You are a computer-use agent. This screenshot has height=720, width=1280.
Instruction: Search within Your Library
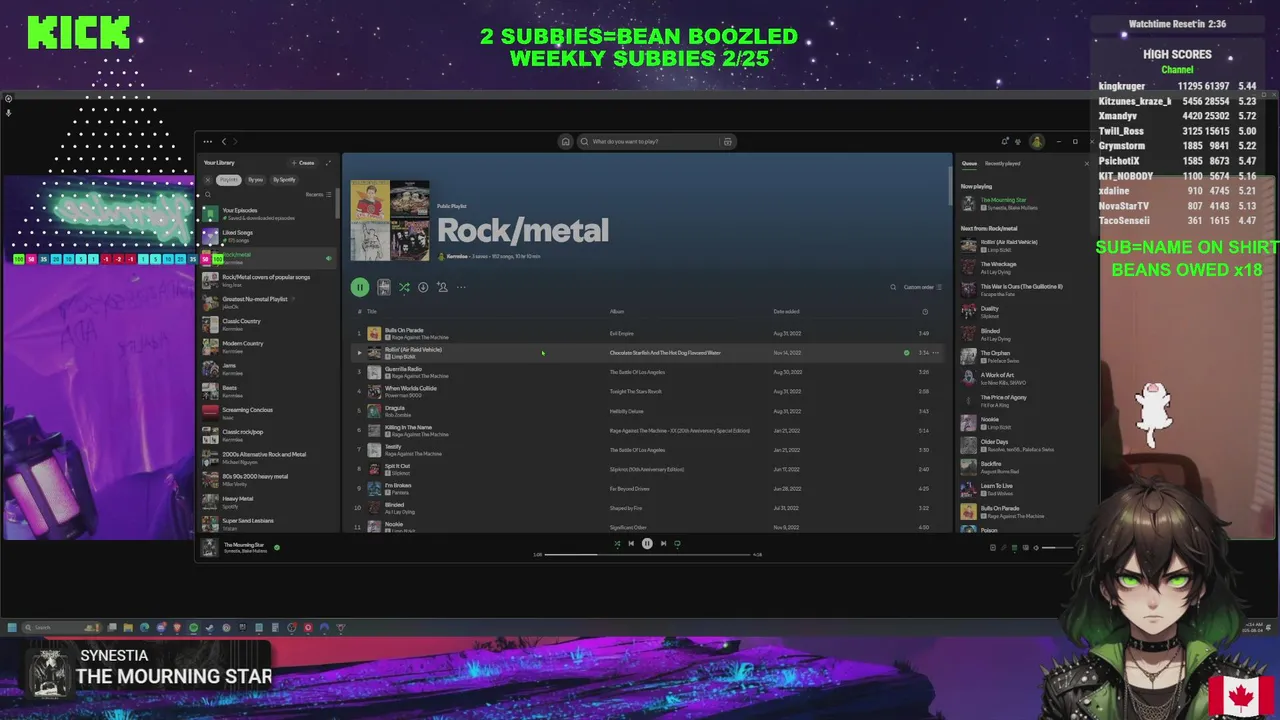pos(208,194)
